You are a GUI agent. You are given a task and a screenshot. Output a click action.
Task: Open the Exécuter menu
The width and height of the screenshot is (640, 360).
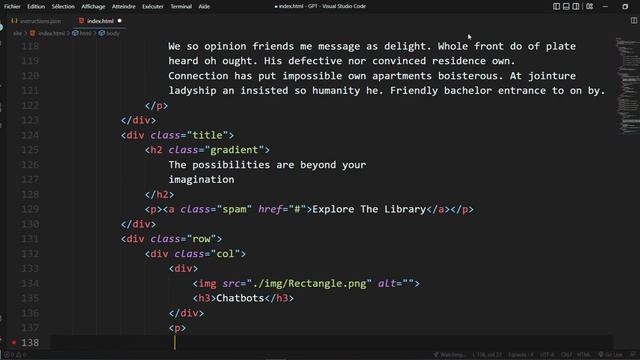pos(153,7)
